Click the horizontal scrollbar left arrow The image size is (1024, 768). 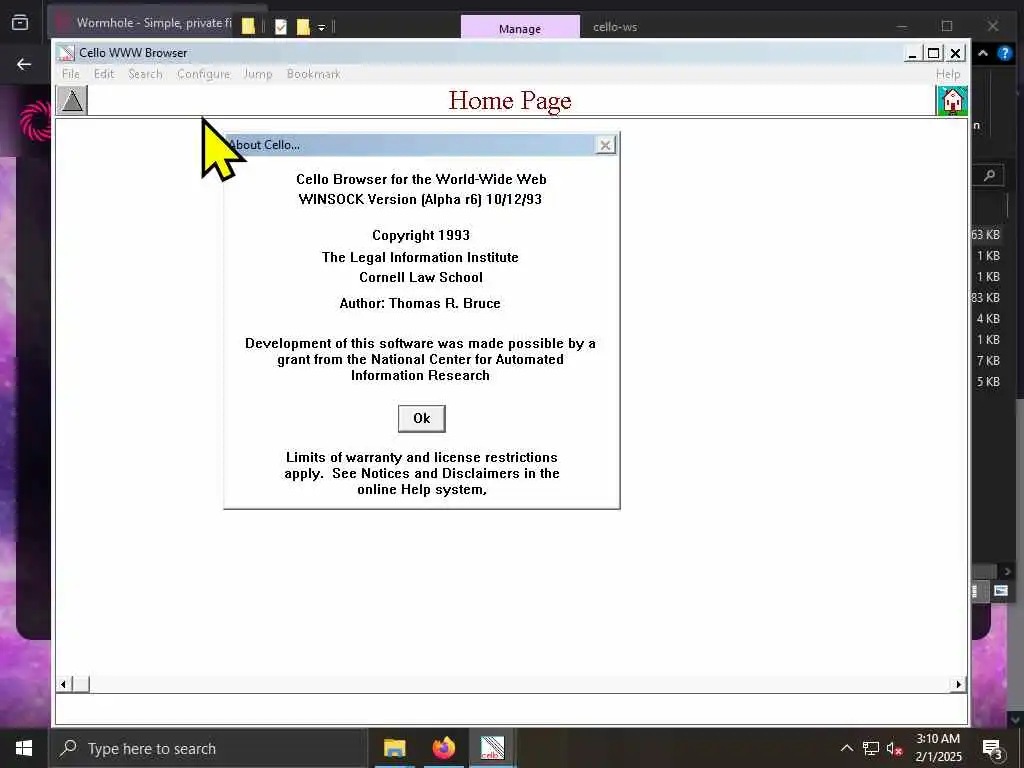tap(63, 684)
